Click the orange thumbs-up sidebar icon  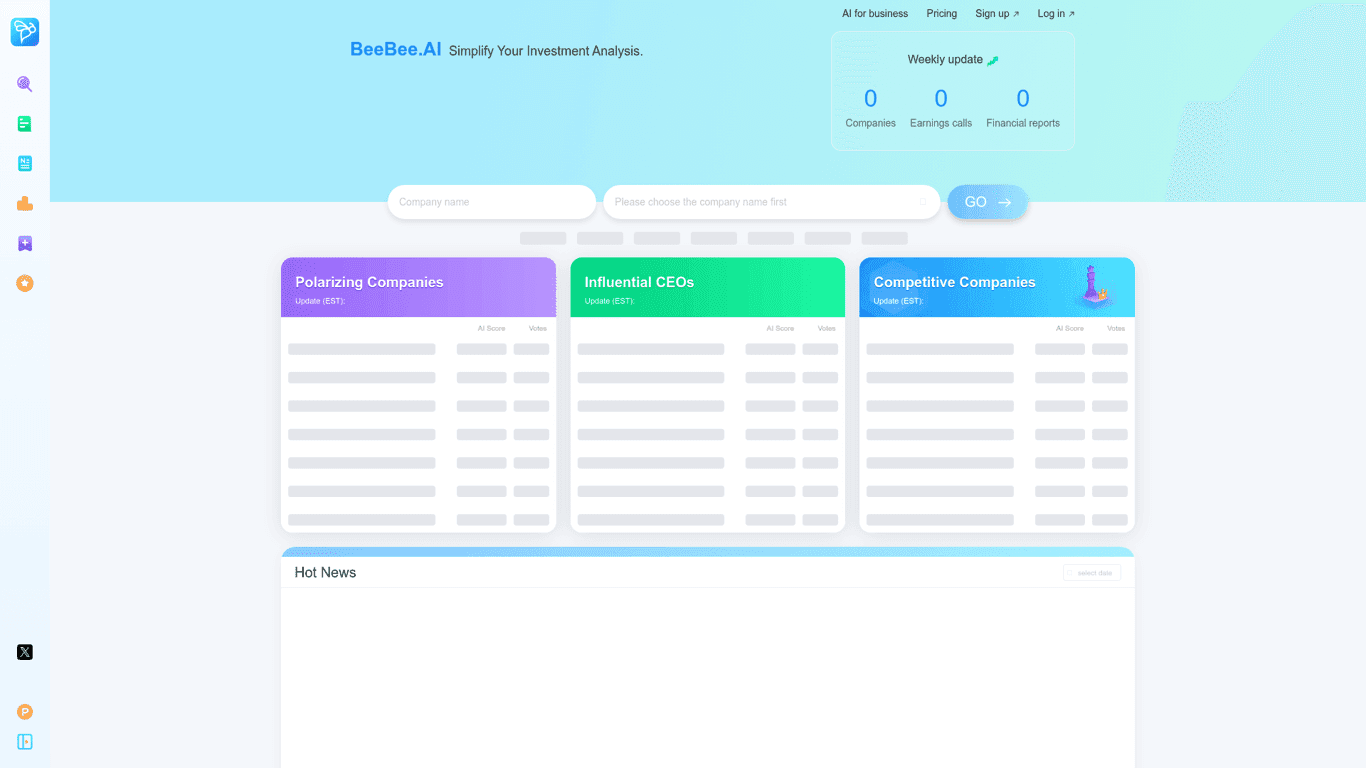pyautogui.click(x=25, y=204)
